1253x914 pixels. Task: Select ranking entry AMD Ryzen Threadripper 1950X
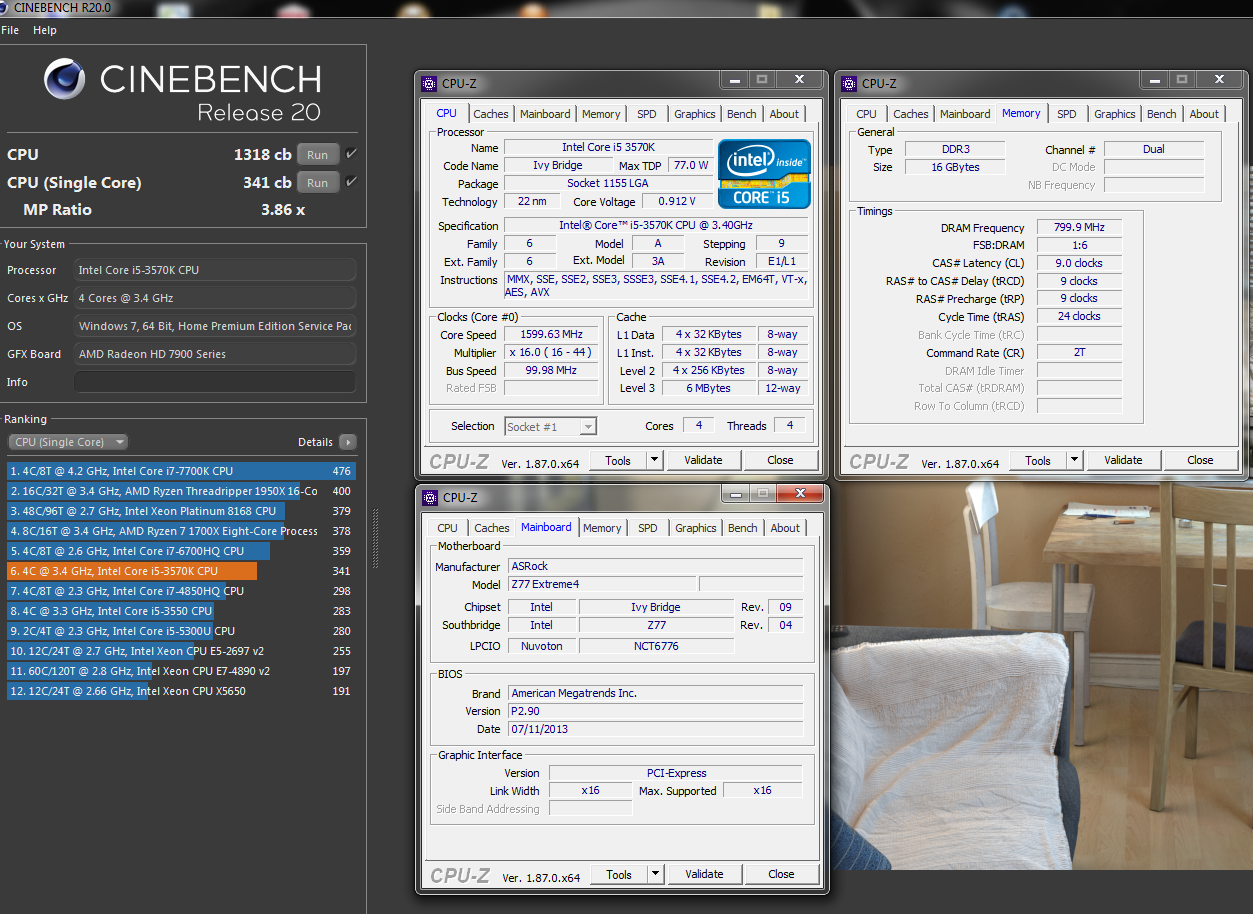pos(181,491)
